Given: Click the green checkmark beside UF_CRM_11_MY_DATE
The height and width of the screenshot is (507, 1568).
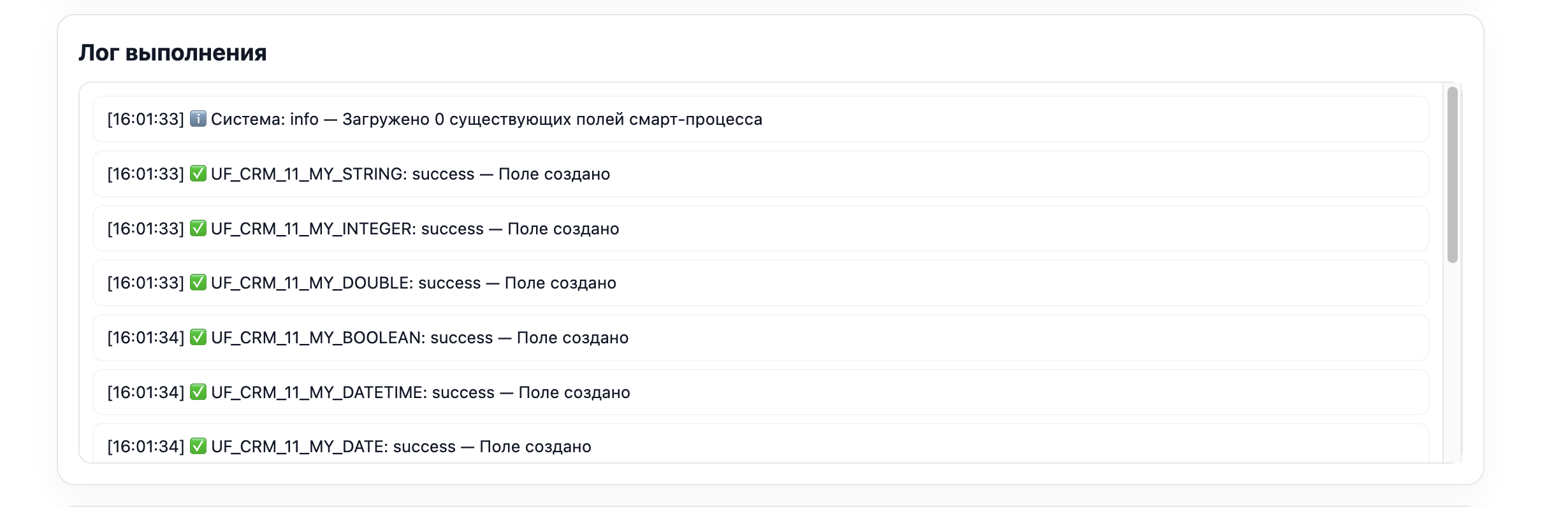Looking at the screenshot, I should click(198, 446).
